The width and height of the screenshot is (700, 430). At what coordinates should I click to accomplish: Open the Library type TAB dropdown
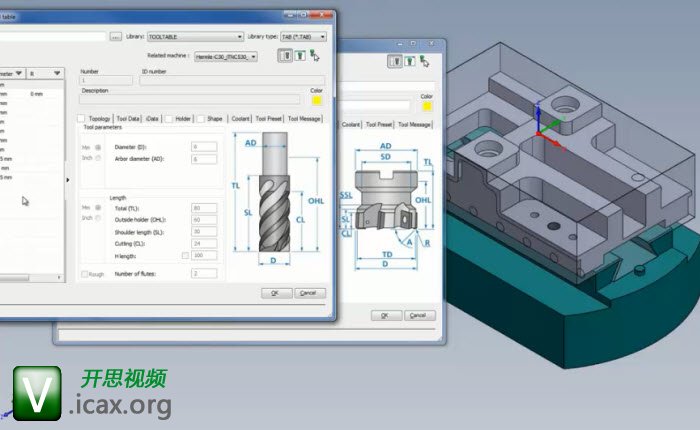(303, 37)
